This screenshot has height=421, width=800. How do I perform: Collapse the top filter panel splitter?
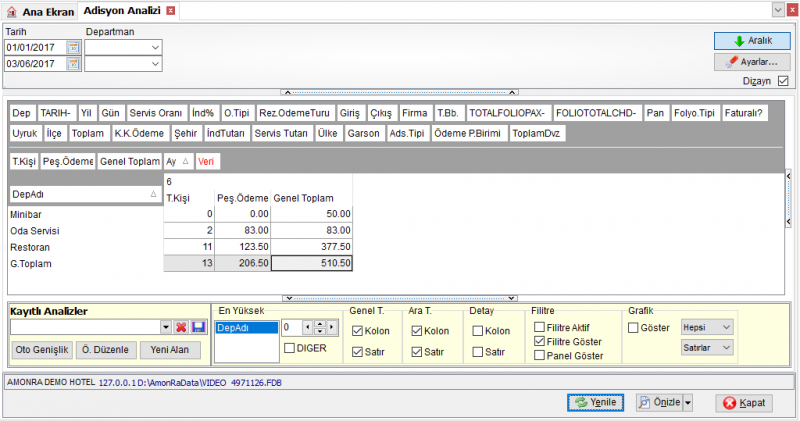(x=399, y=92)
